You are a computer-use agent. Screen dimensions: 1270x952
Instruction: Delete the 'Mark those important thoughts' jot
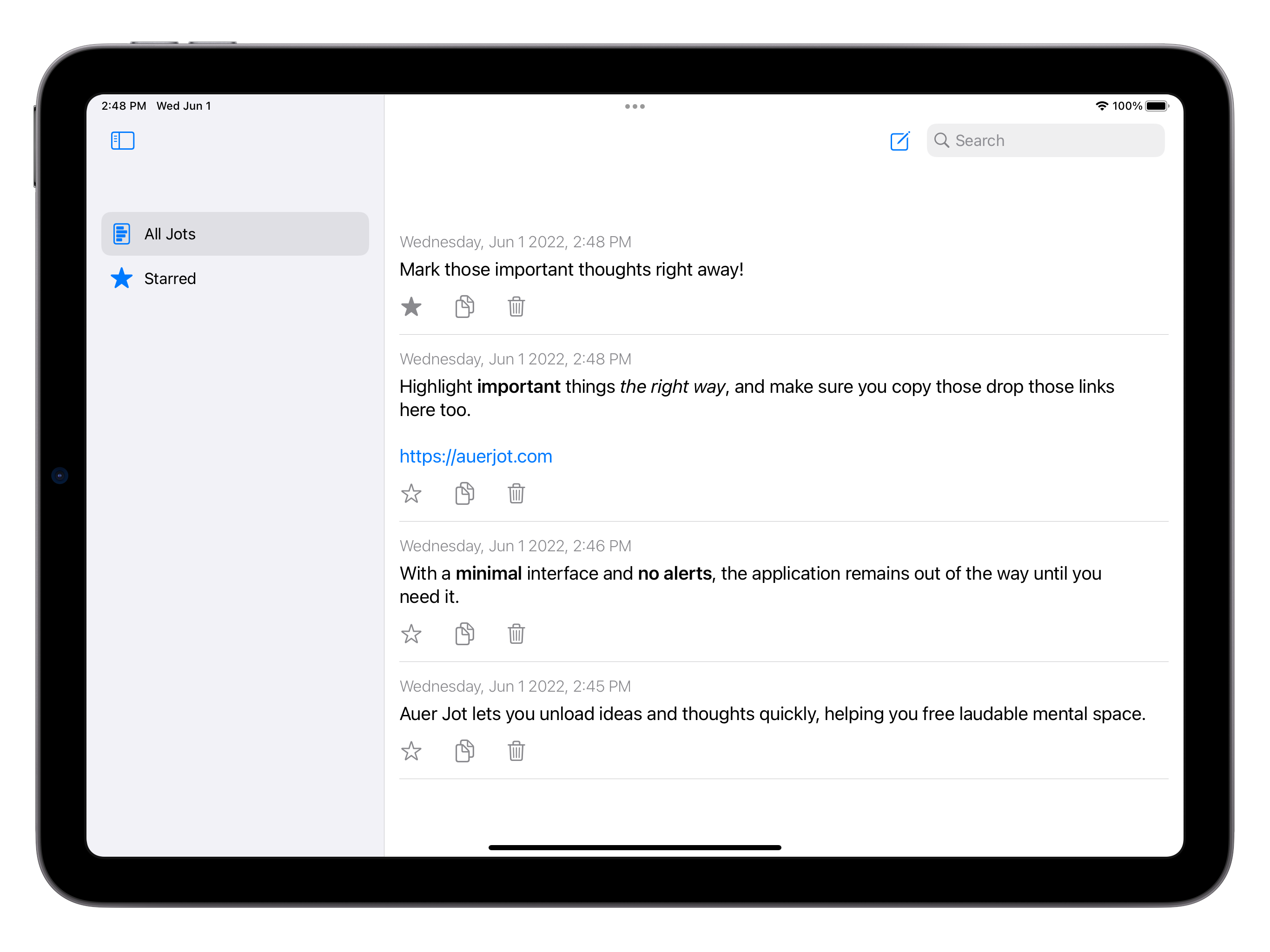(x=516, y=307)
